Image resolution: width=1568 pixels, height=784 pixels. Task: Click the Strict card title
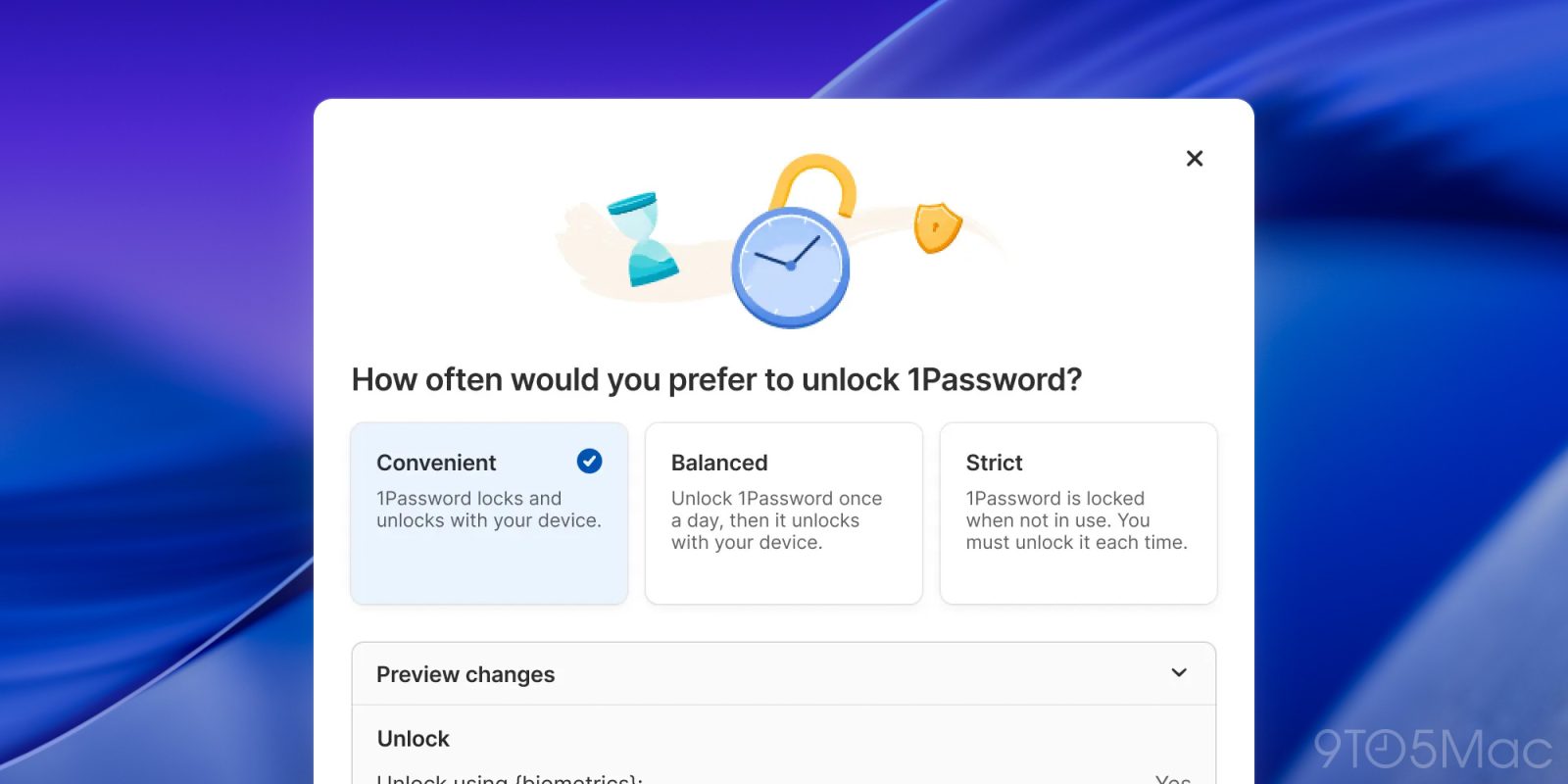994,463
